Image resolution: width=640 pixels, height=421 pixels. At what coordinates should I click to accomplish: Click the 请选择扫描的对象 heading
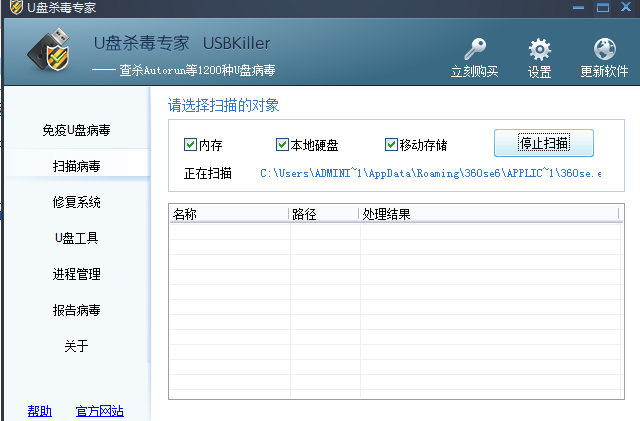[223, 105]
